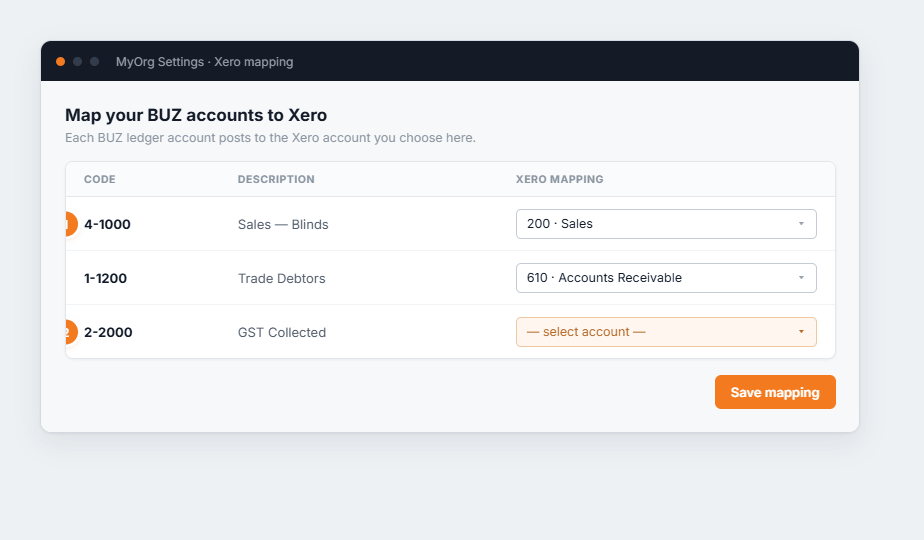Open the select account dropdown for GST Collected

coord(666,332)
